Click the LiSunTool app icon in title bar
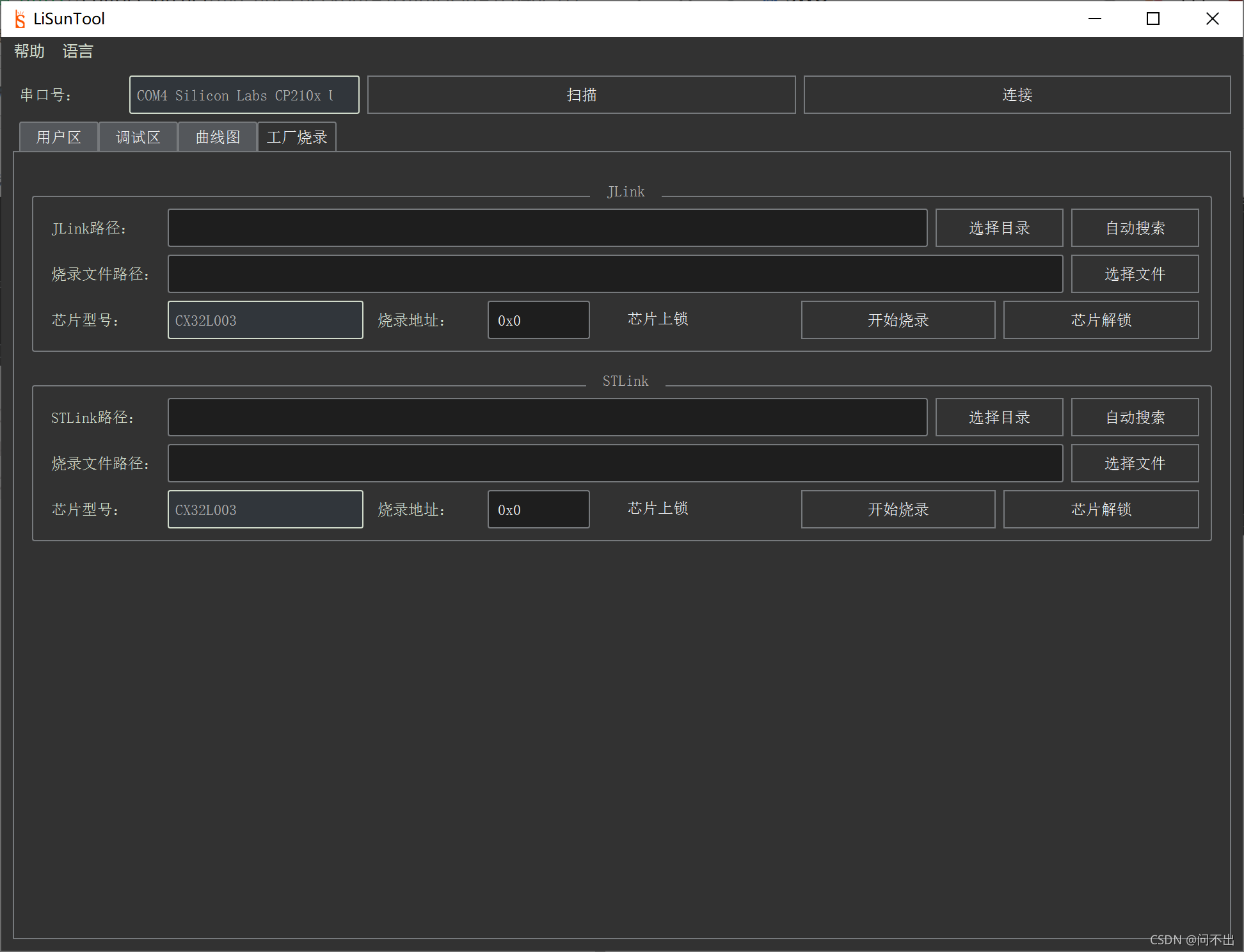Image resolution: width=1244 pixels, height=952 pixels. pos(20,19)
